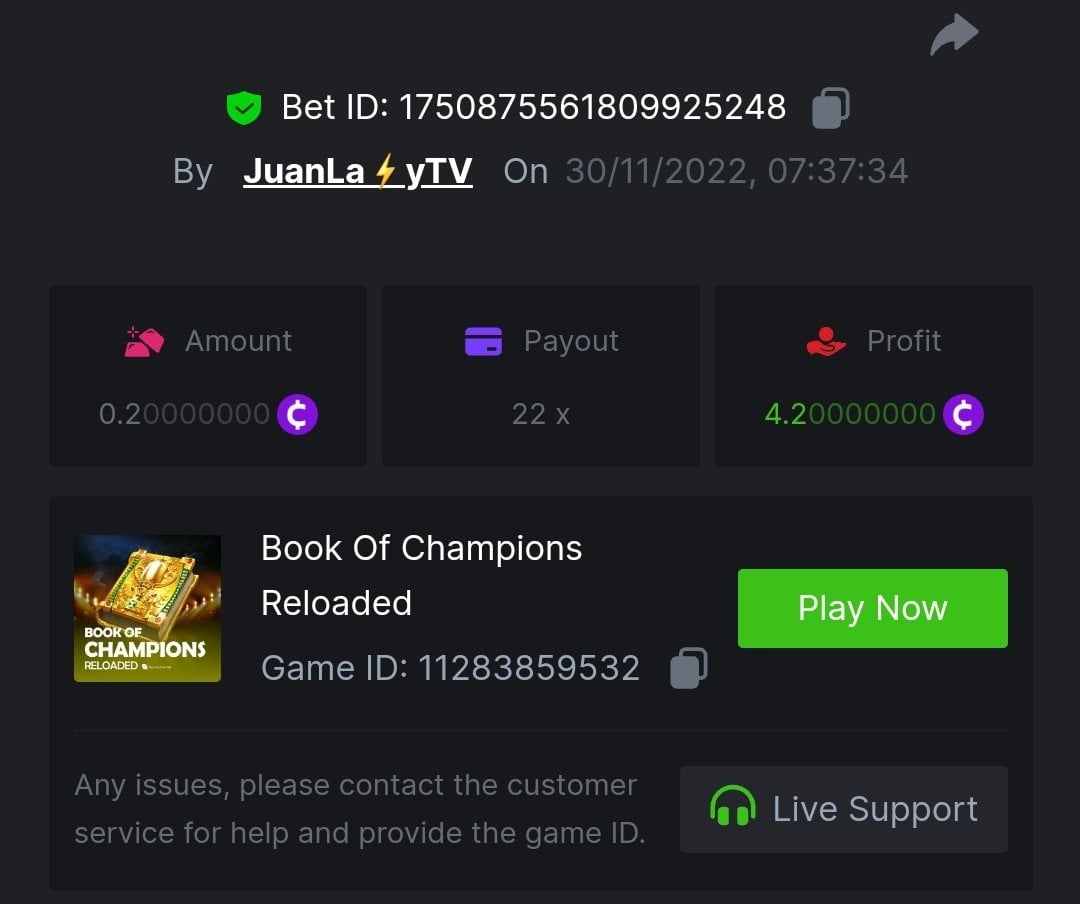Open the Book Of Champions Reloaded thumbnail

coord(147,608)
